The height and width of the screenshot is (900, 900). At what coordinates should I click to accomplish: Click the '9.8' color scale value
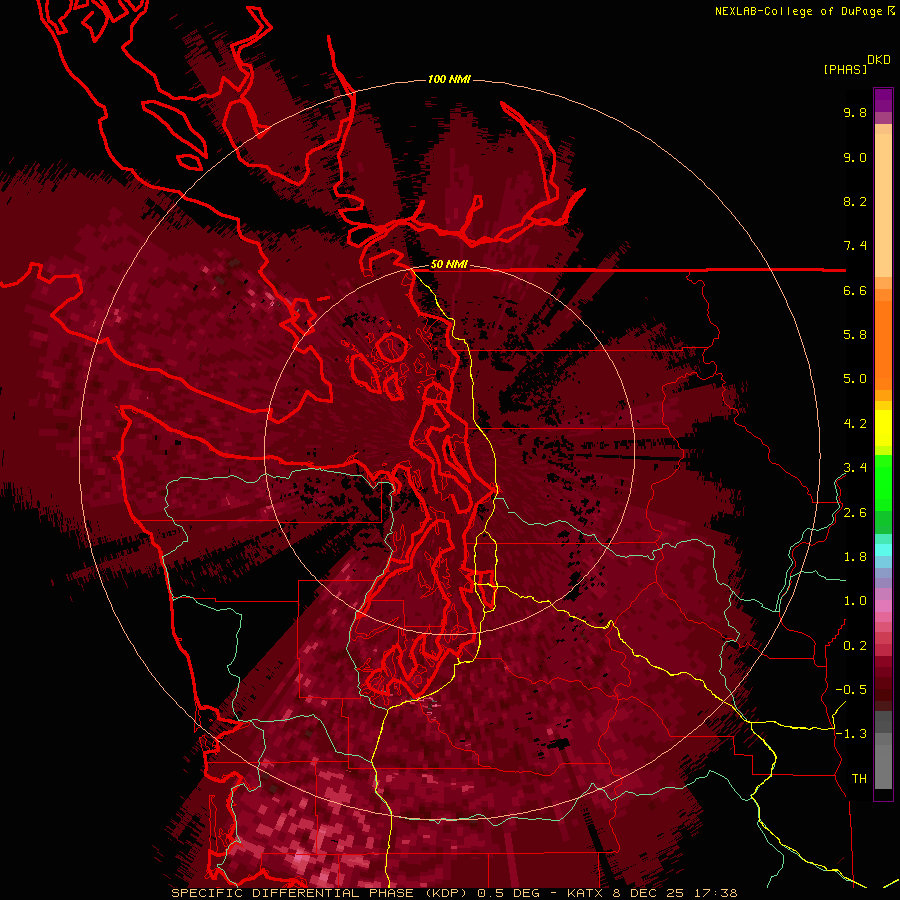coord(855,112)
